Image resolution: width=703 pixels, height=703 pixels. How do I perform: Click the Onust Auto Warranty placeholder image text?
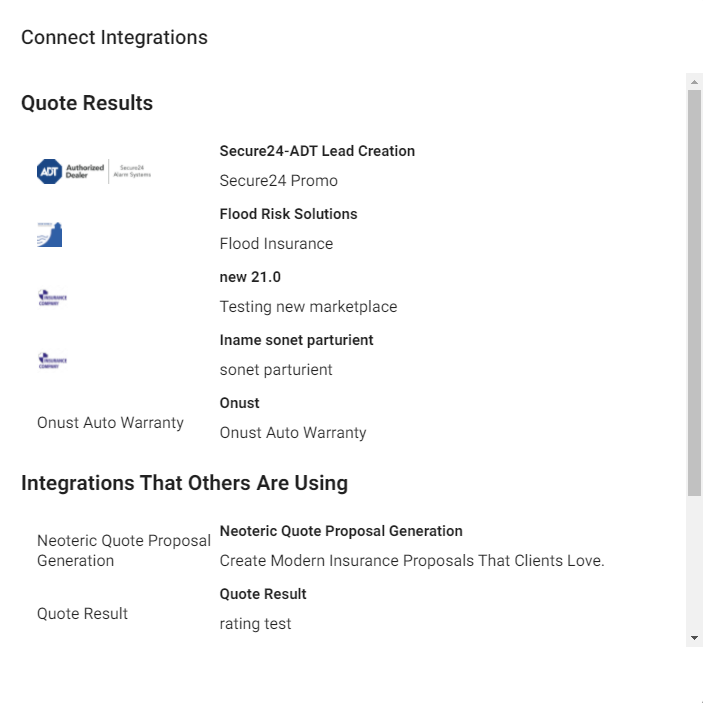(x=110, y=422)
